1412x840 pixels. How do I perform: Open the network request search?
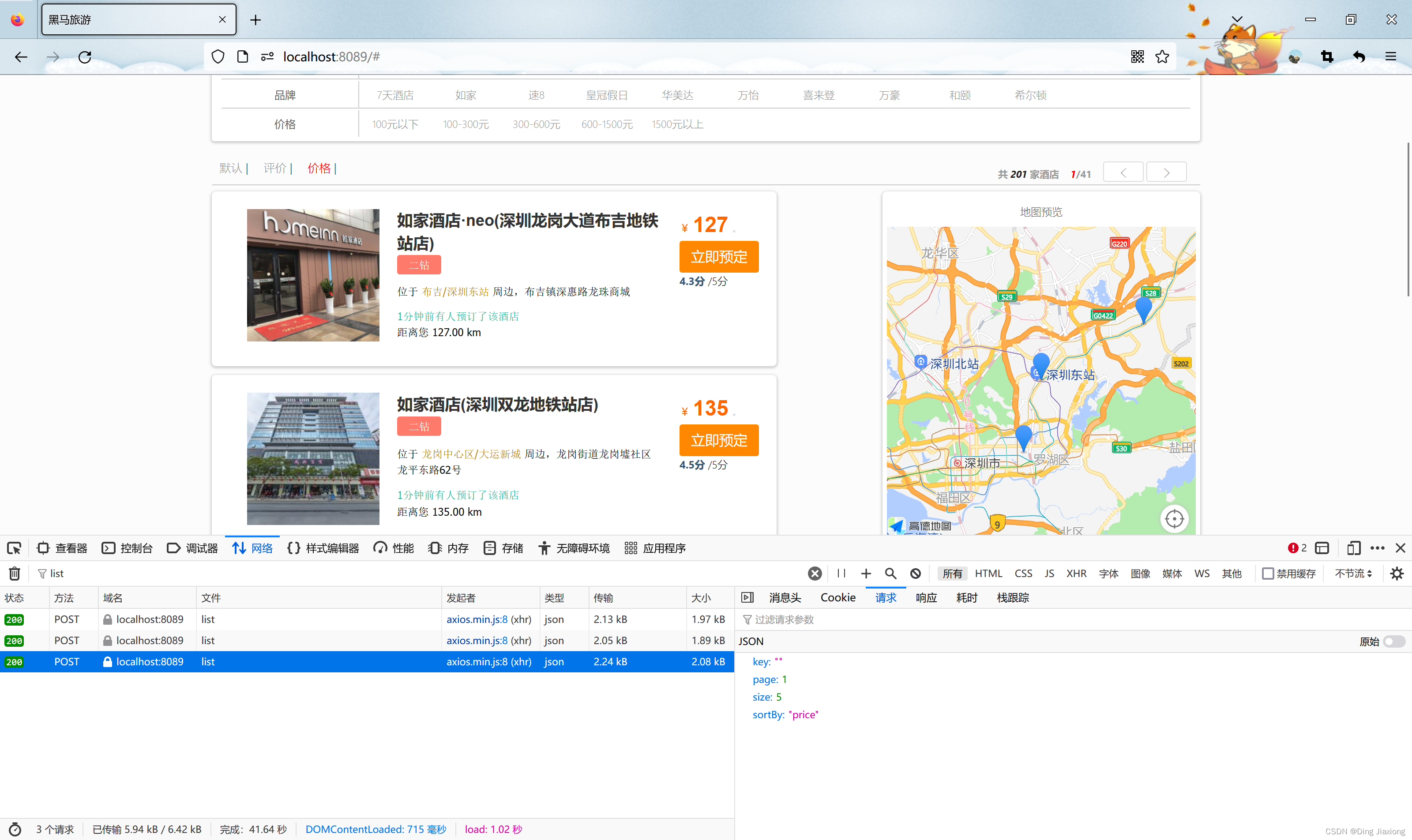click(x=890, y=574)
